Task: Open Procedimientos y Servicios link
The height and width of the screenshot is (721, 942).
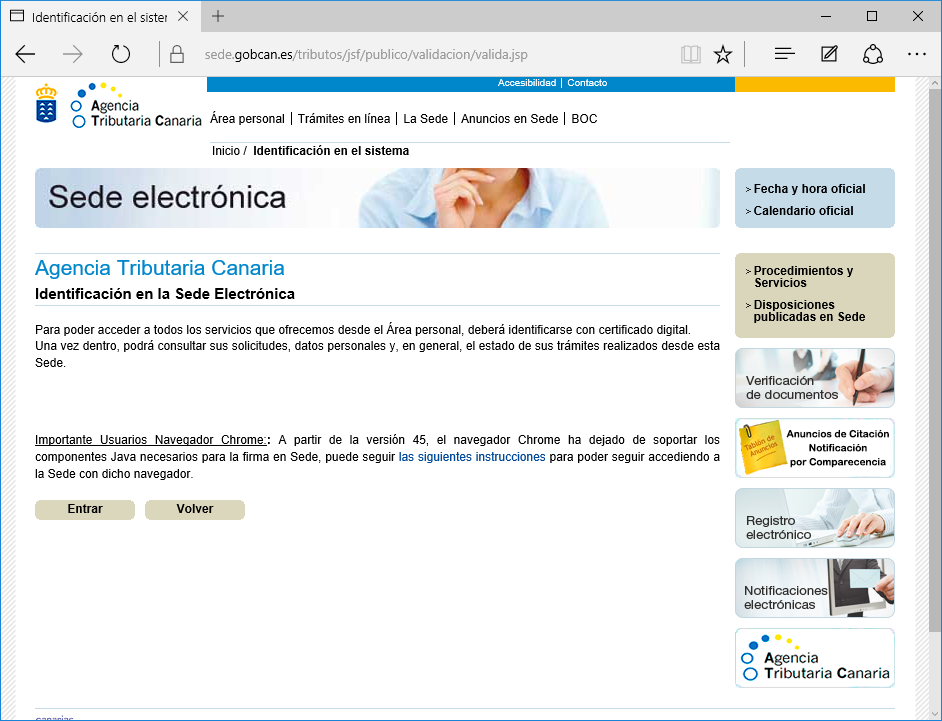Action: click(x=803, y=276)
